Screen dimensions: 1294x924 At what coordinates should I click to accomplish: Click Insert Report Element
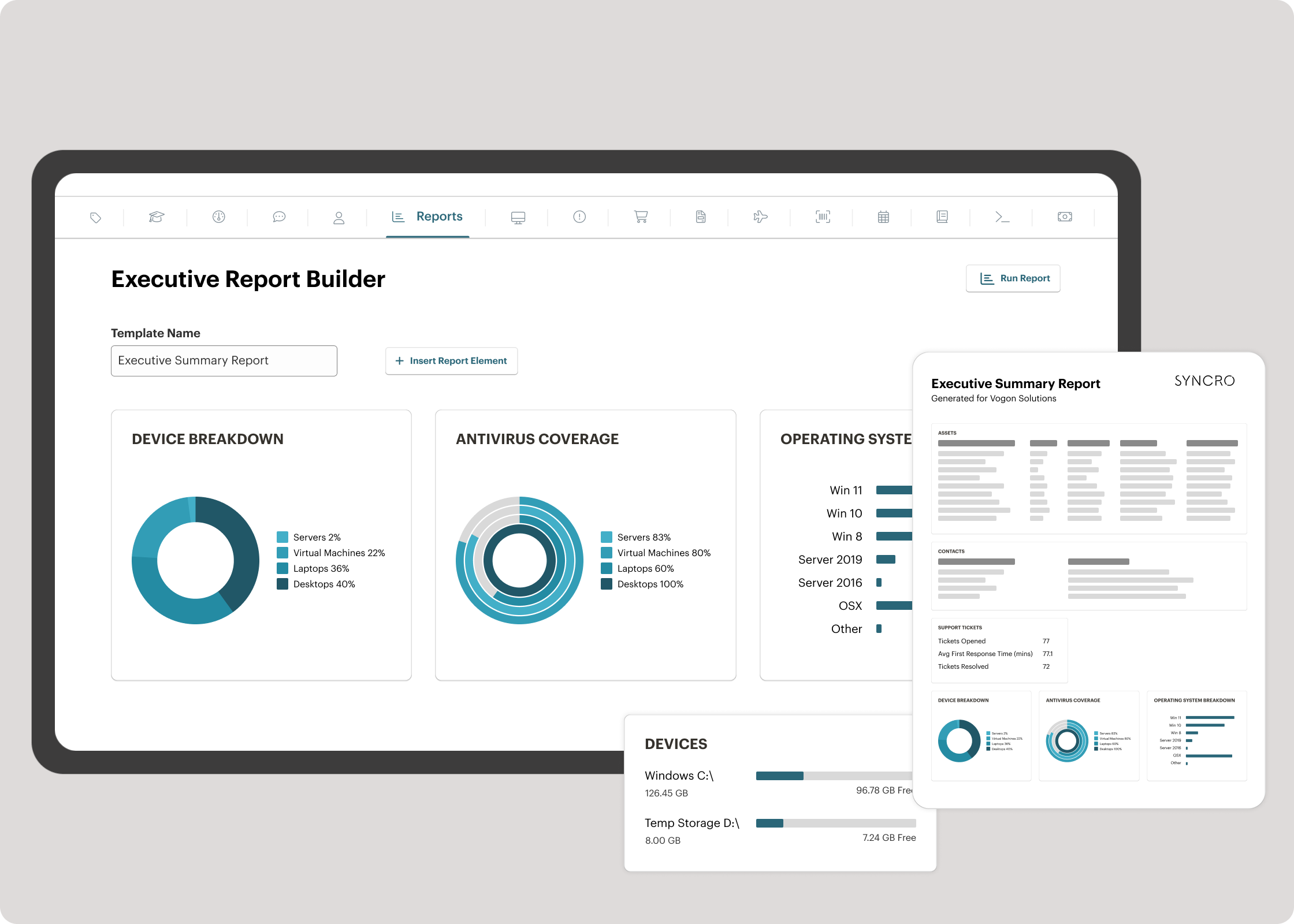(x=451, y=360)
